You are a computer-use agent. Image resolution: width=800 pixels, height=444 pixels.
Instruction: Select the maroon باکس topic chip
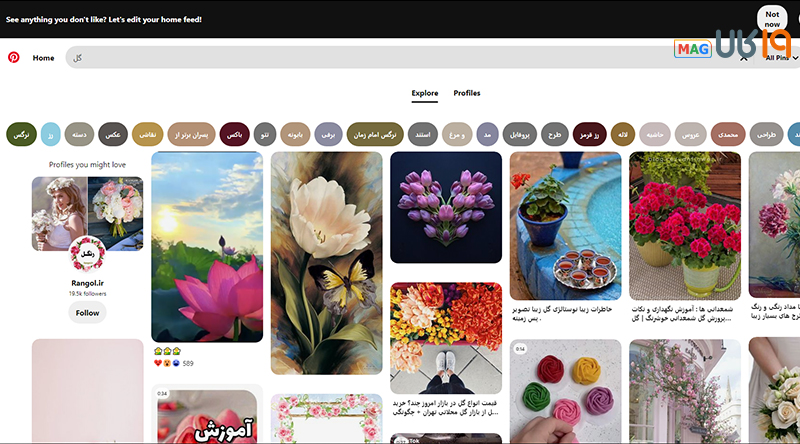click(234, 133)
